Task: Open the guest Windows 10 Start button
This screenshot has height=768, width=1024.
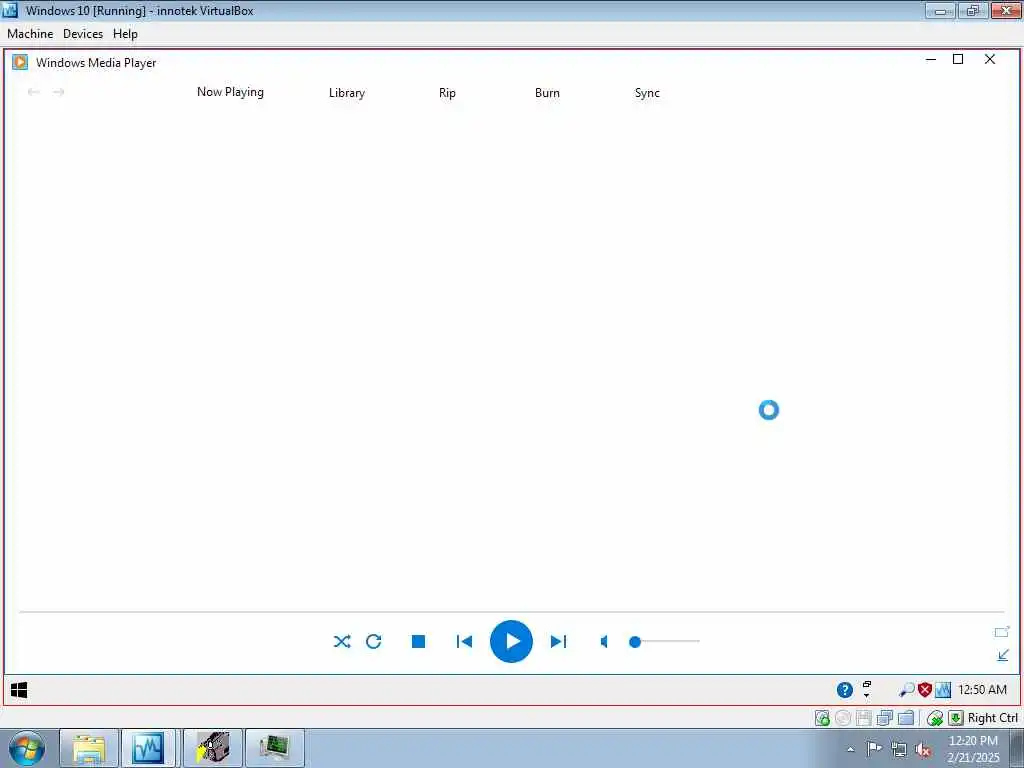Action: pos(19,690)
